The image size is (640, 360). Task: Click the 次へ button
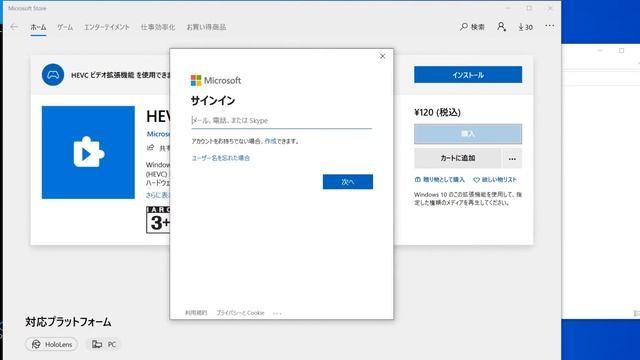[x=348, y=182]
